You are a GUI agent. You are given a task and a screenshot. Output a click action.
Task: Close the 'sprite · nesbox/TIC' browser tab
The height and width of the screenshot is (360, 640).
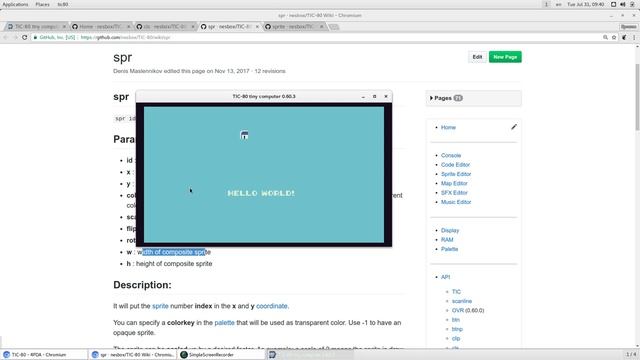(322, 27)
